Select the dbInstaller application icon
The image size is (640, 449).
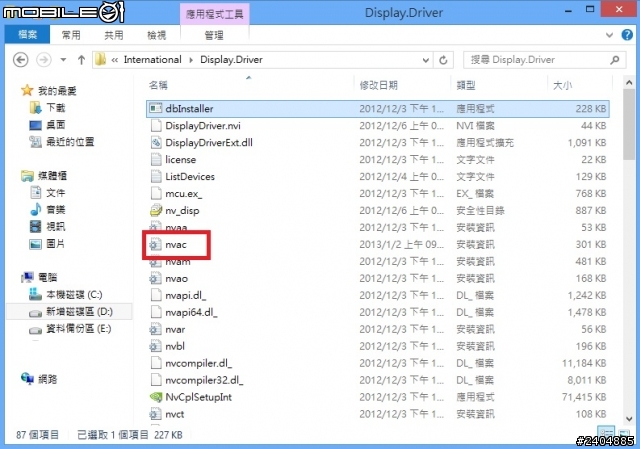156,109
